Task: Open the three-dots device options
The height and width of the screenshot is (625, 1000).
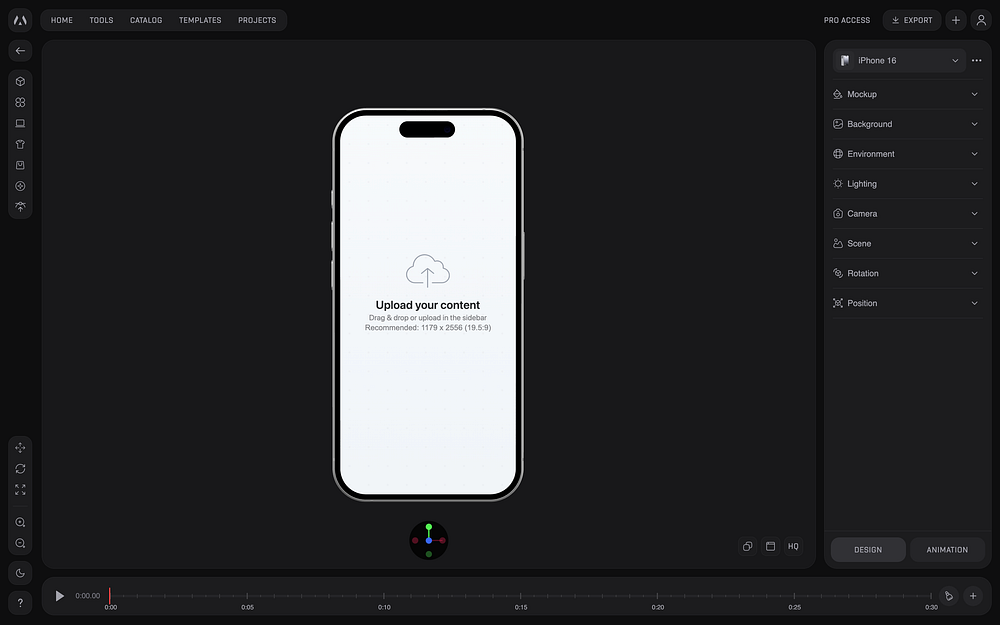Action: pos(976,61)
